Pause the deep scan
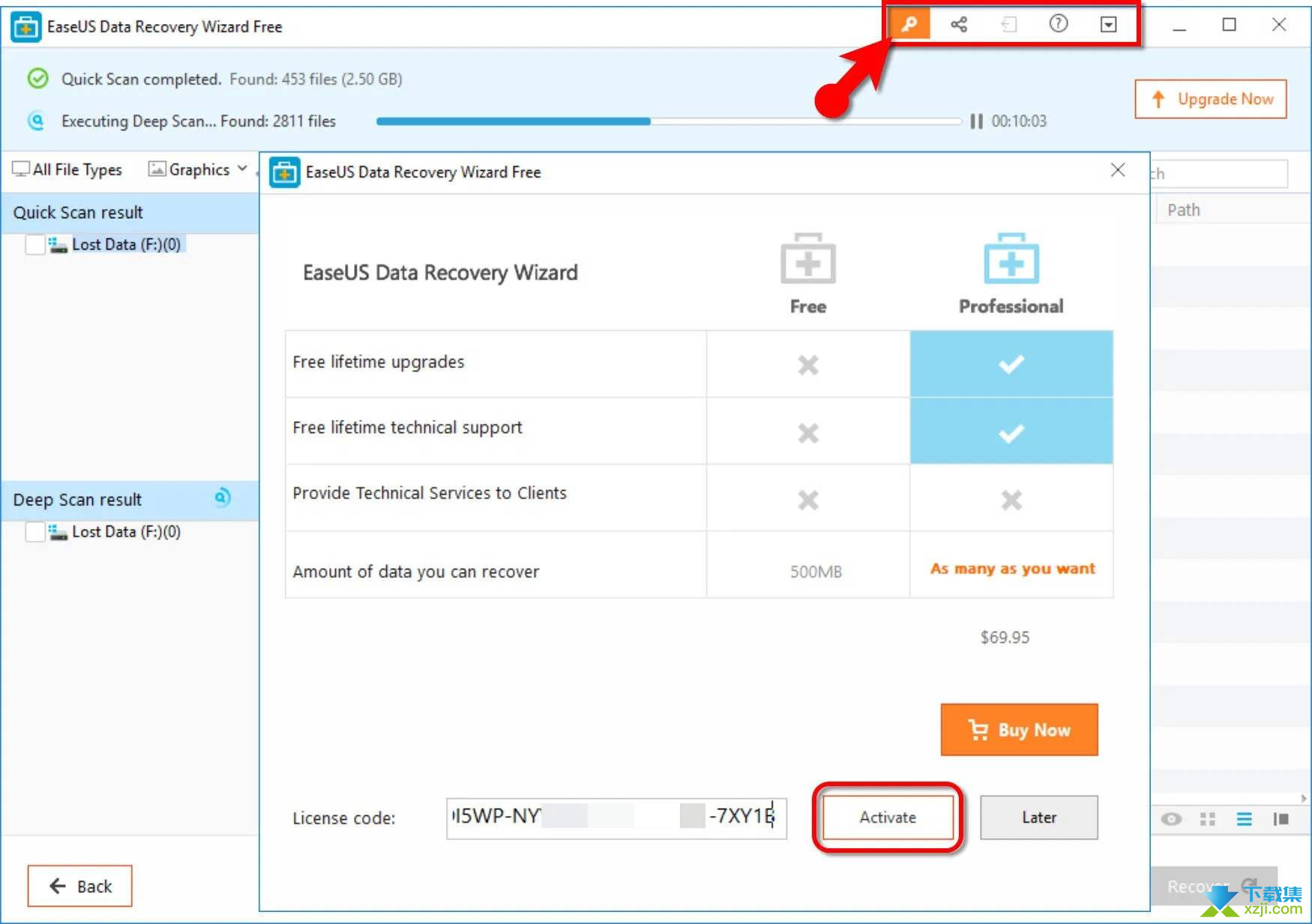This screenshot has width=1312, height=924. pos(976,121)
